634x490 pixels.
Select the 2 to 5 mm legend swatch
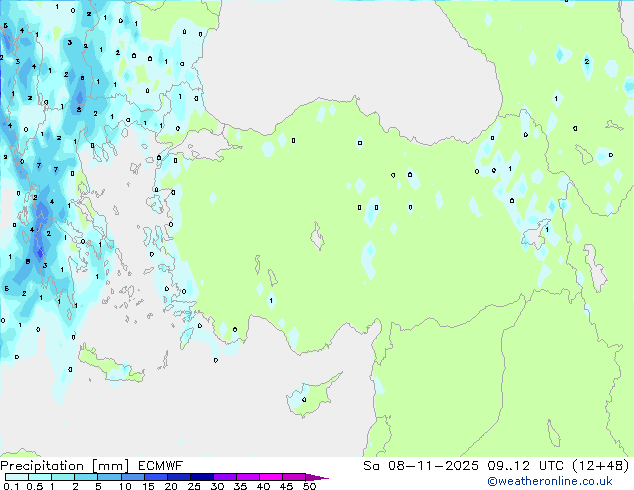tap(86, 477)
